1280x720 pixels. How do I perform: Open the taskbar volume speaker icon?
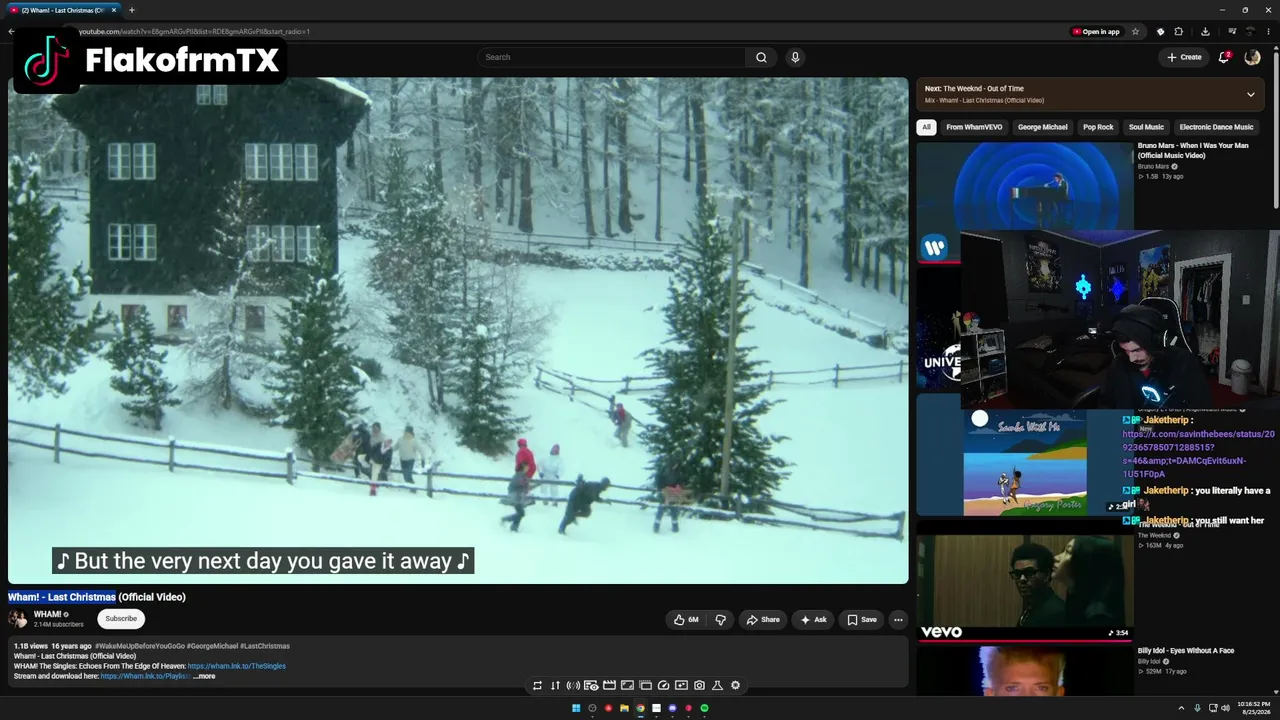[x=1225, y=708]
